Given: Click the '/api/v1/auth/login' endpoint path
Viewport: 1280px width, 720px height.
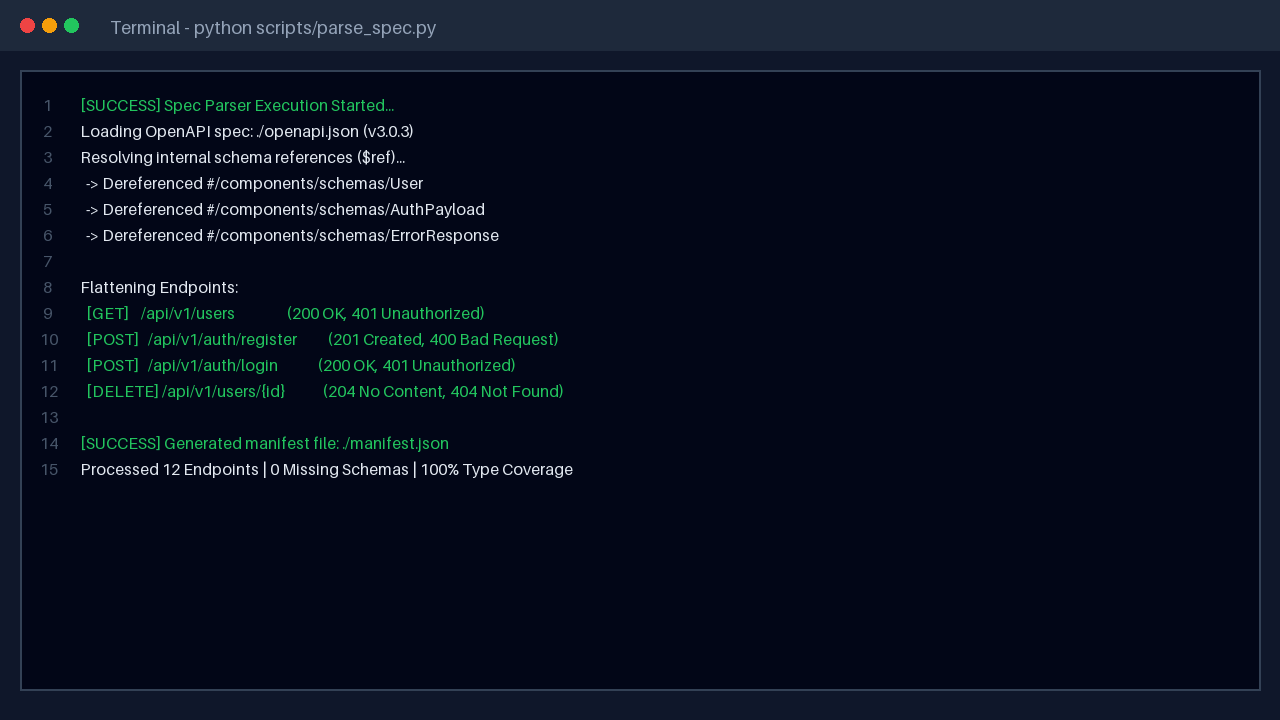Looking at the screenshot, I should [213, 366].
